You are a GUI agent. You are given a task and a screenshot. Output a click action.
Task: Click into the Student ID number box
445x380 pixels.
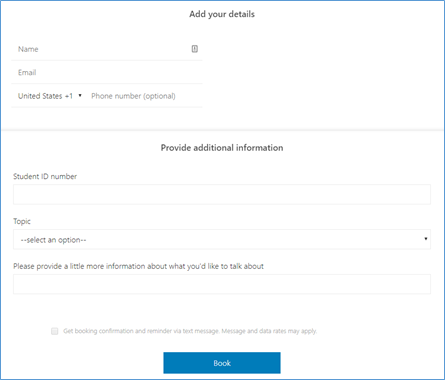(222, 194)
